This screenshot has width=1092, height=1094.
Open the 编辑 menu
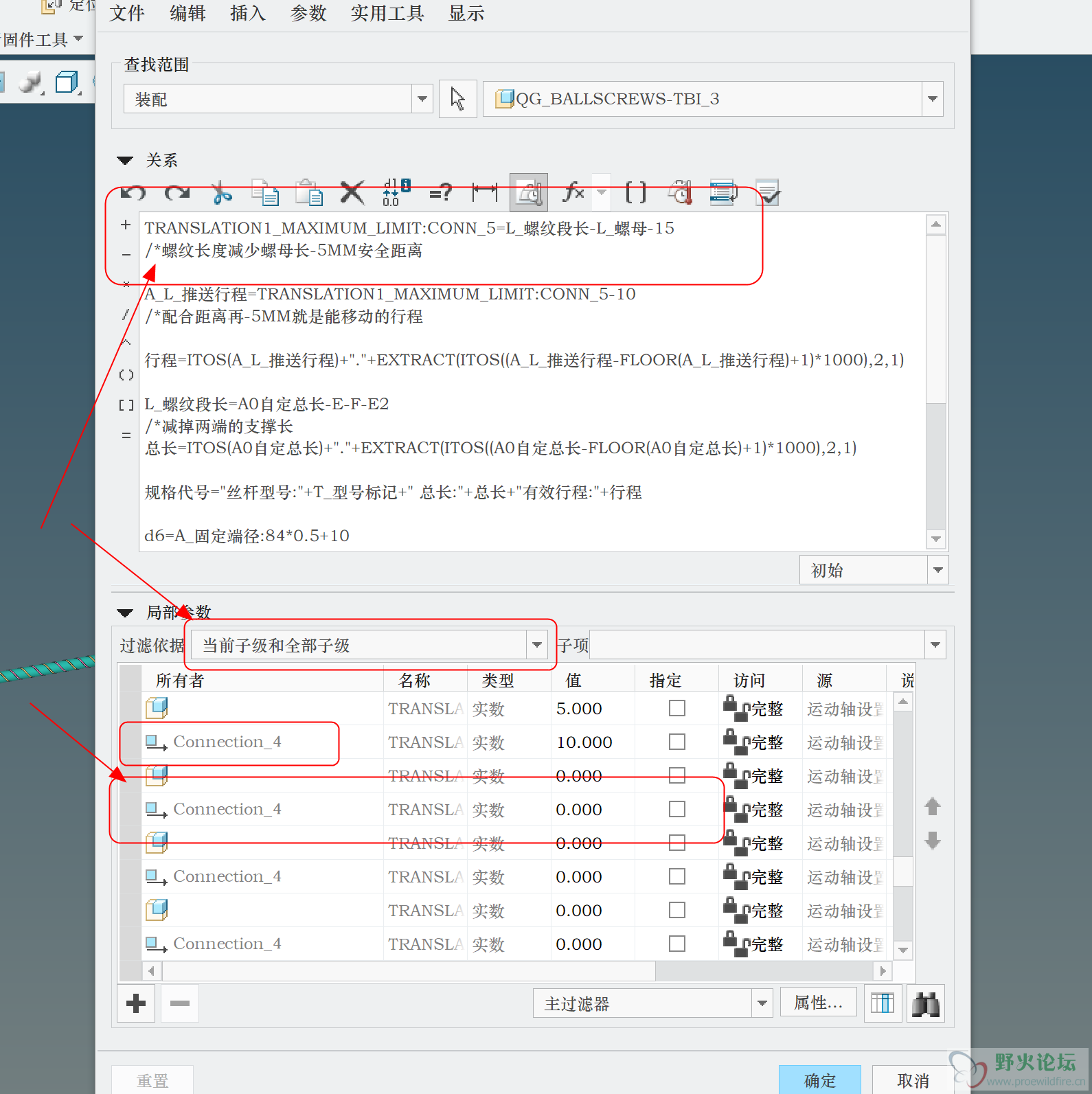click(x=187, y=13)
